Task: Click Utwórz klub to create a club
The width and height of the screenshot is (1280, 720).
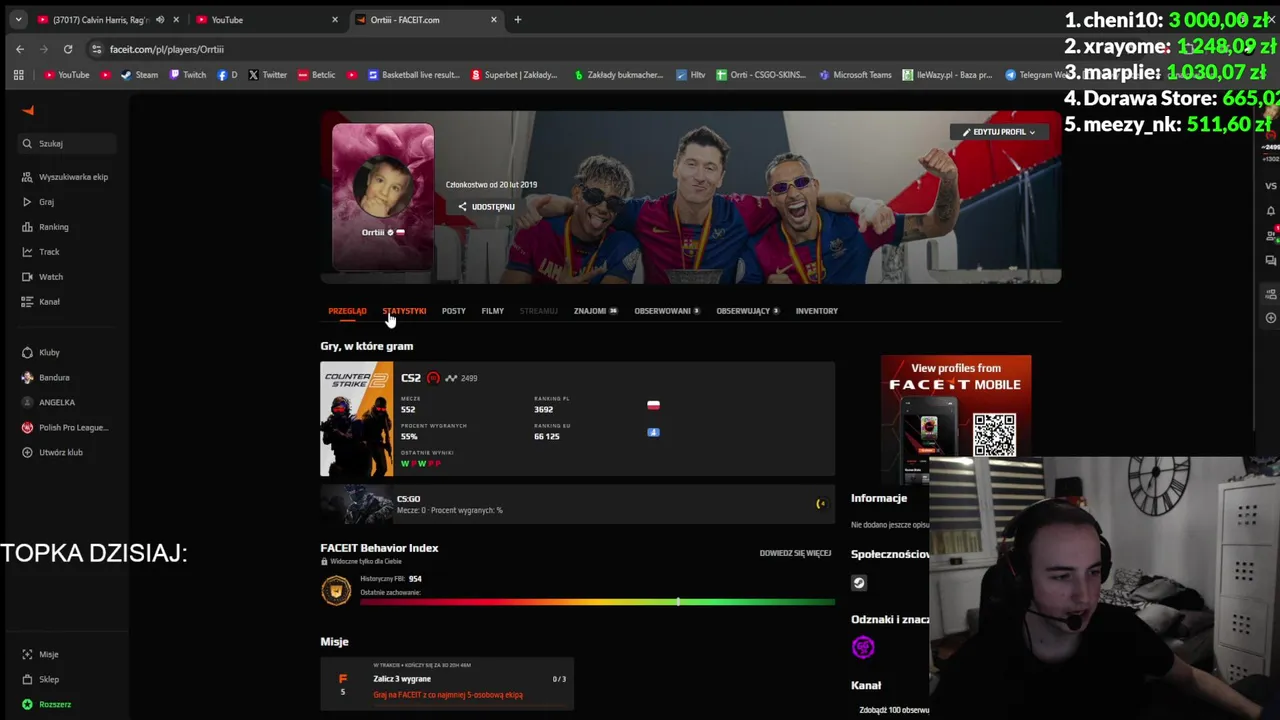Action: pos(52,453)
